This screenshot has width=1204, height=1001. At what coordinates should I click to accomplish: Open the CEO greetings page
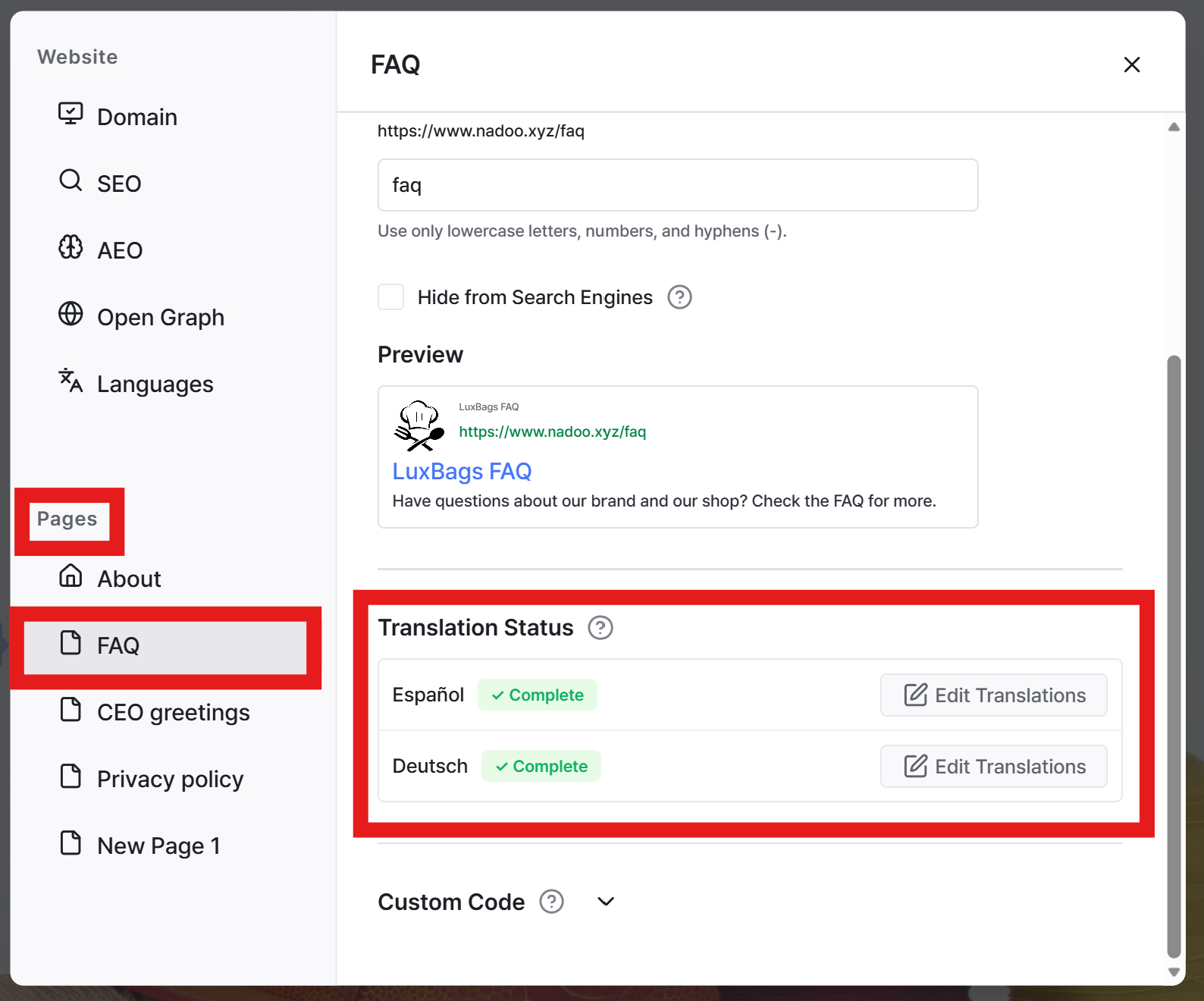pos(173,712)
